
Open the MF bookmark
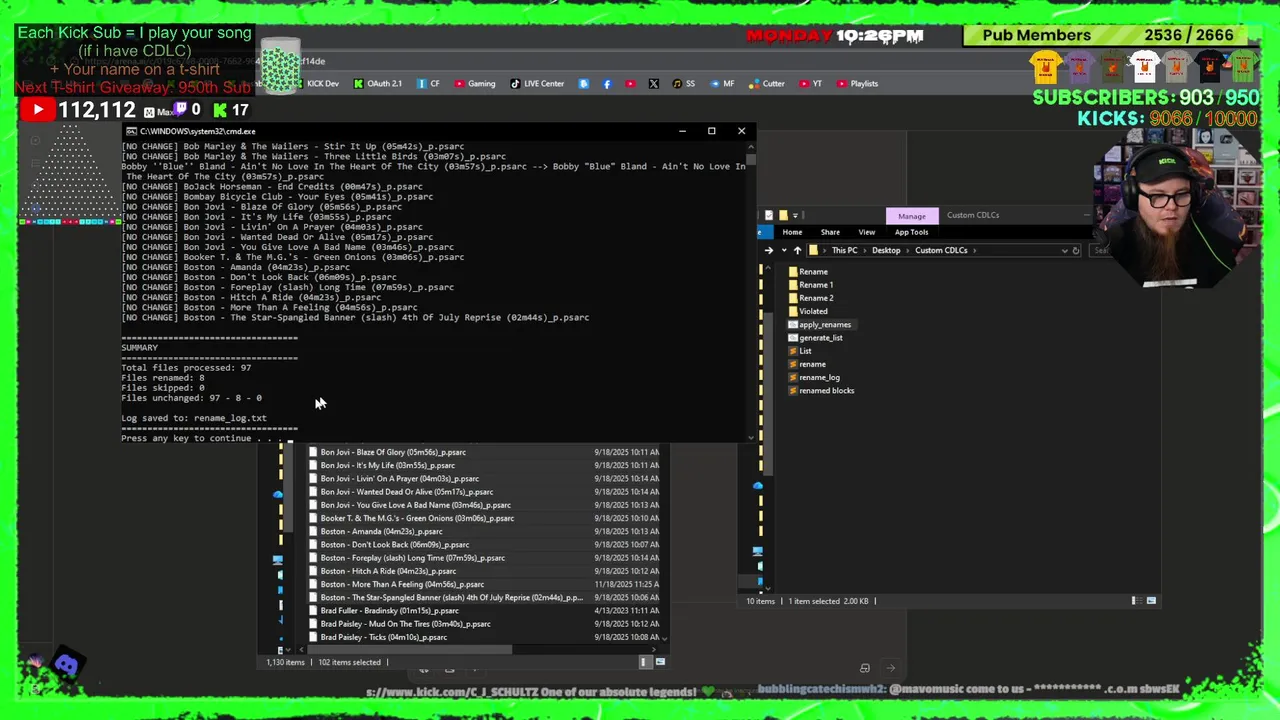click(x=722, y=84)
